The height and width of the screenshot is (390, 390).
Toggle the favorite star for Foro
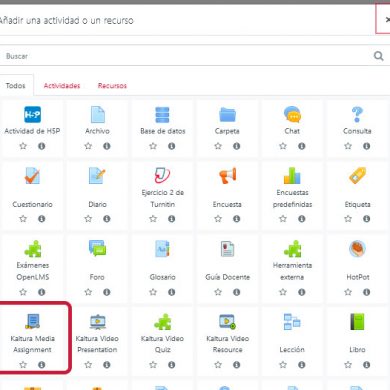pos(88,292)
